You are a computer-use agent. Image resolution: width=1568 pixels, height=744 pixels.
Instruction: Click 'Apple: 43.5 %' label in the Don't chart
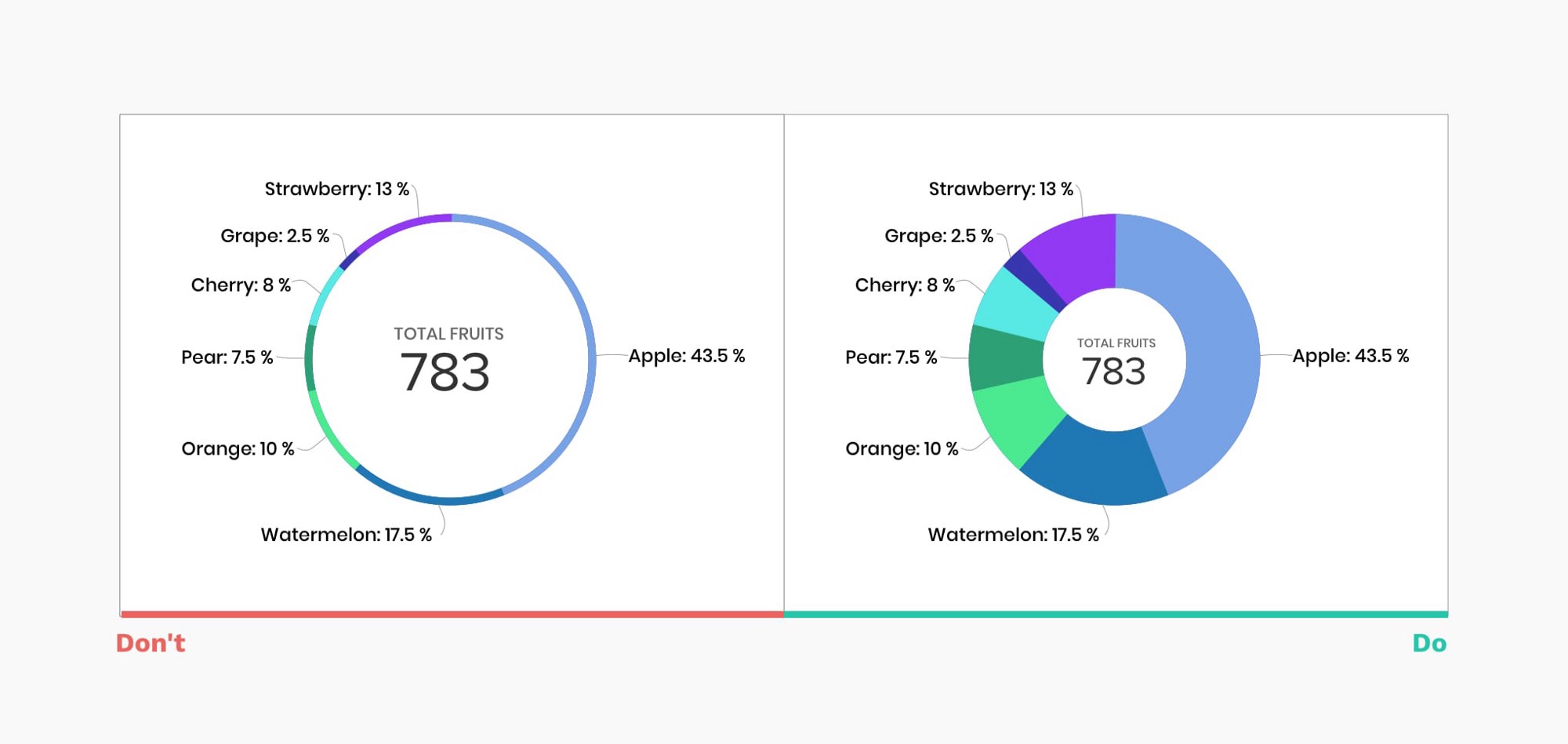687,356
